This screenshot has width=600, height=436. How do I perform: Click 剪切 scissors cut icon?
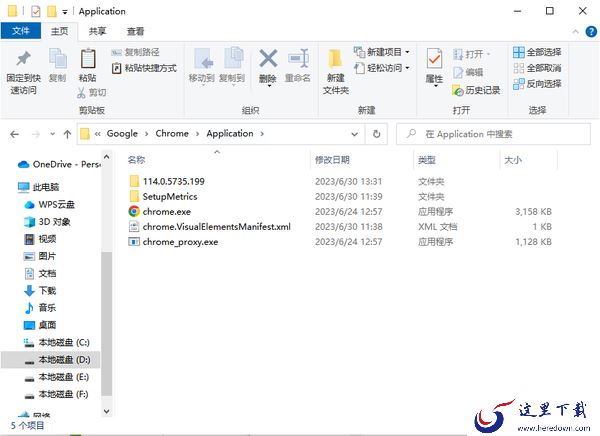click(81, 92)
